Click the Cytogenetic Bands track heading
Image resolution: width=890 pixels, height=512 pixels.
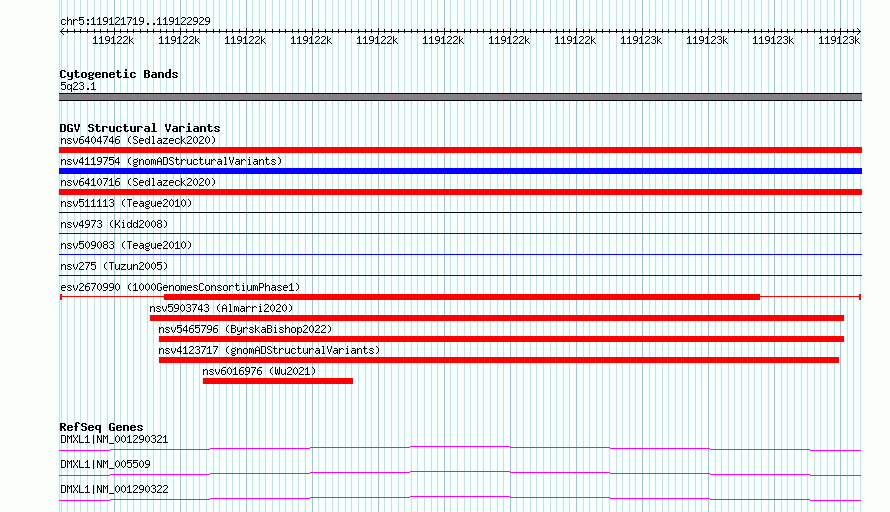tap(119, 74)
